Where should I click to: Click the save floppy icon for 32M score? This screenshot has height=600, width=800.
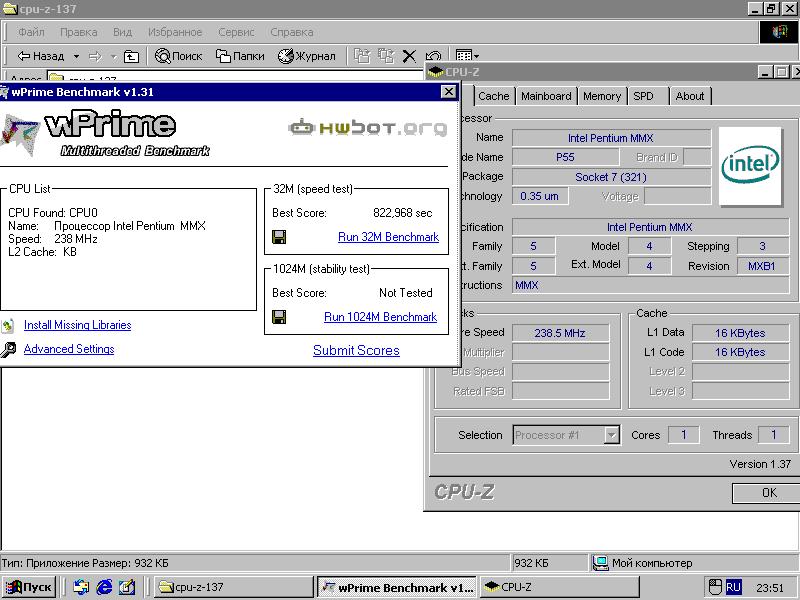(x=279, y=237)
